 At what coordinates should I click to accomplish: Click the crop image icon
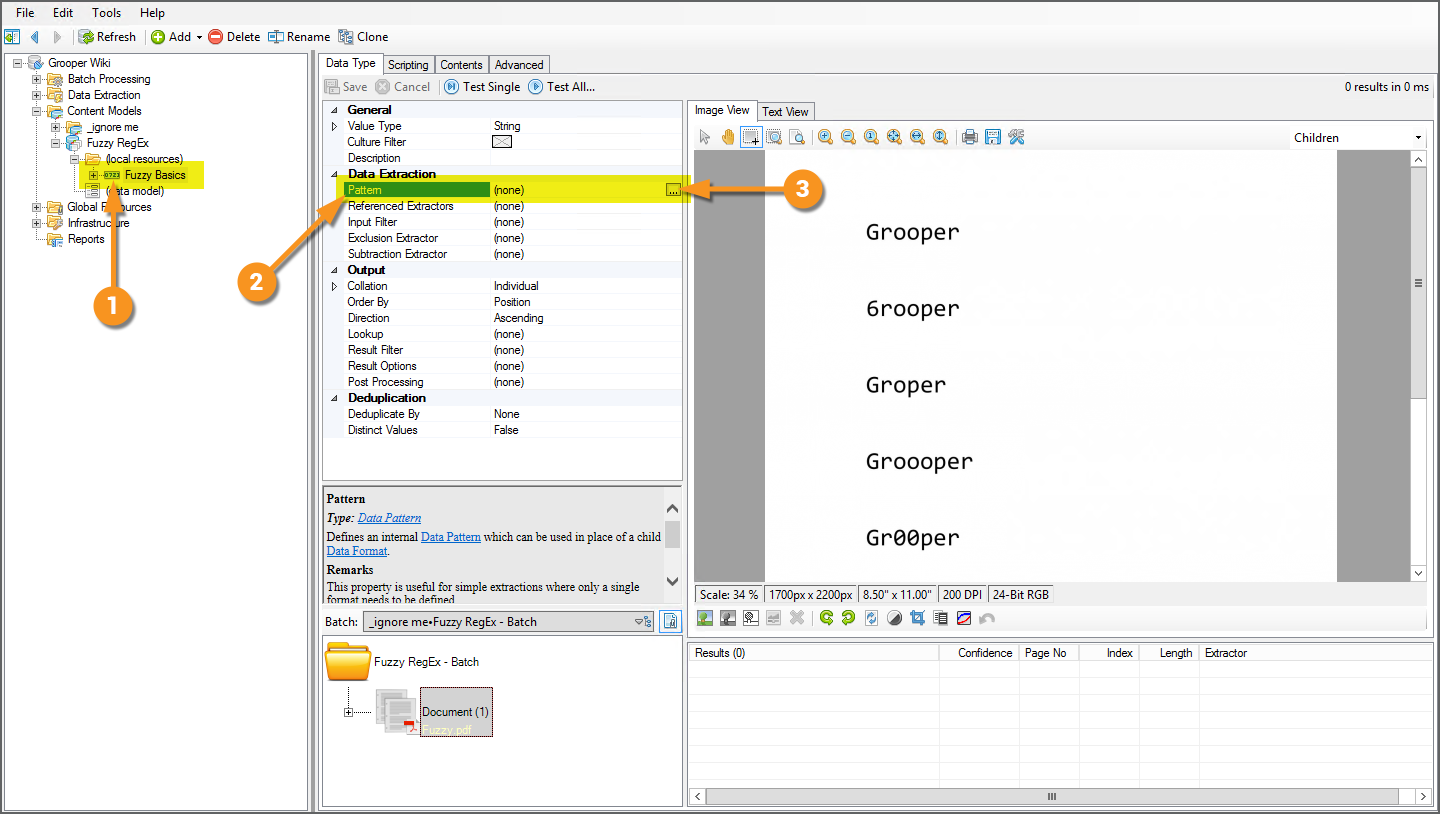pyautogui.click(x=917, y=618)
